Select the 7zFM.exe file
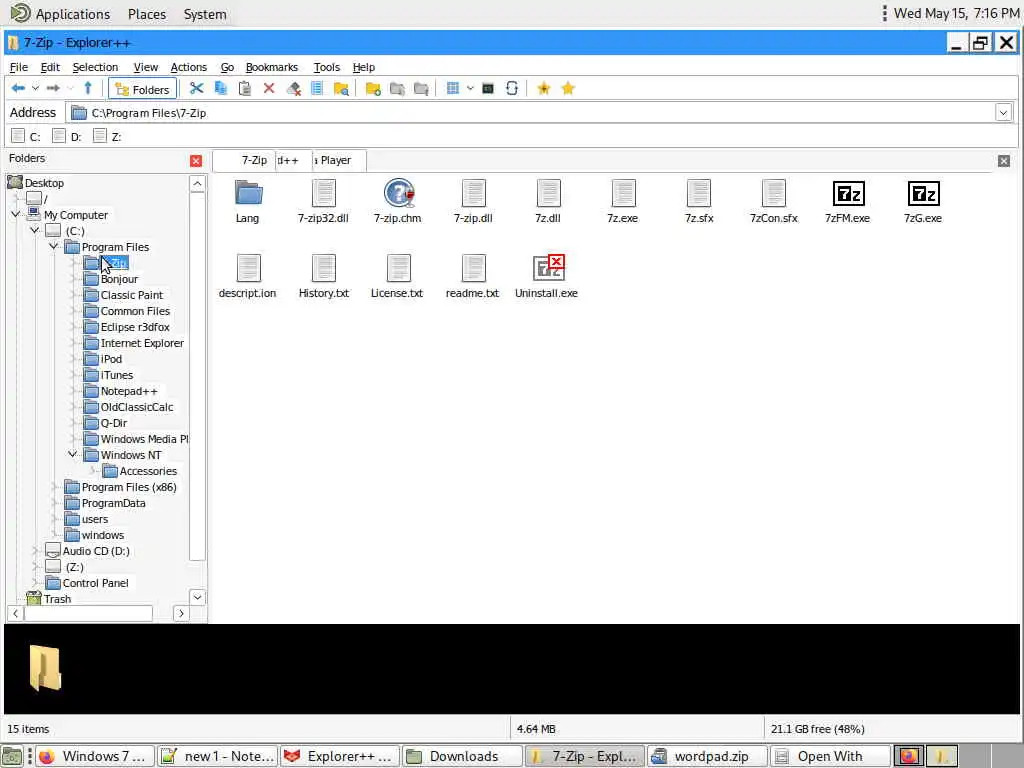The image size is (1024, 768). point(848,202)
